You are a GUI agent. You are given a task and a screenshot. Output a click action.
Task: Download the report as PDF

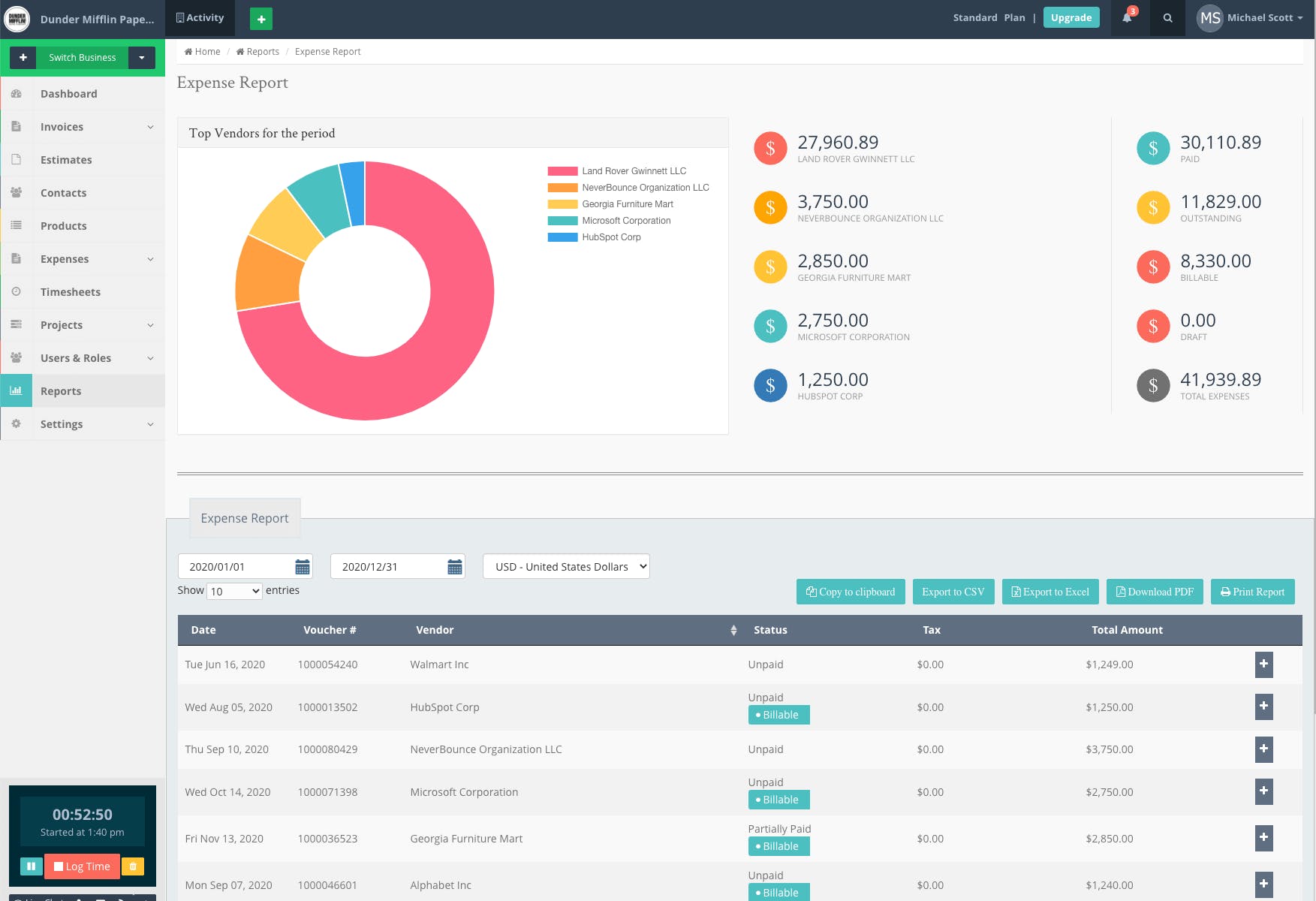1155,592
